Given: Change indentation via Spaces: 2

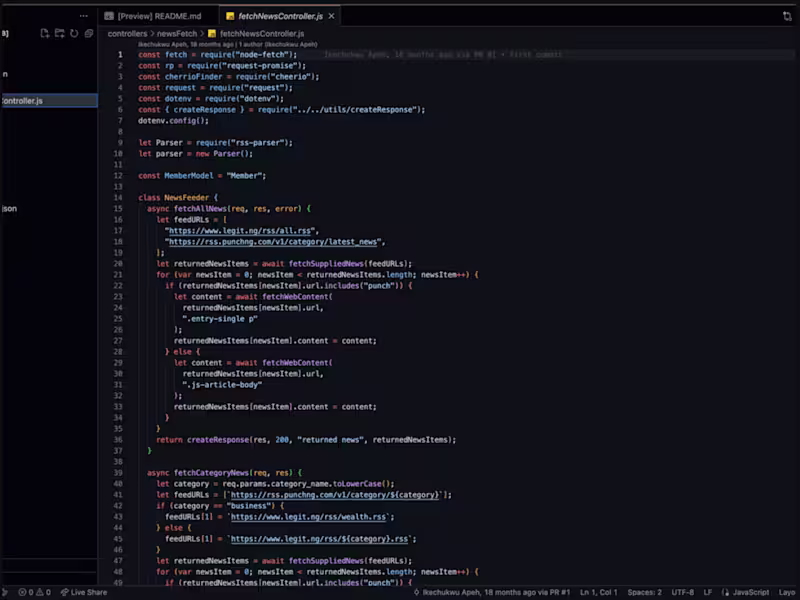Looking at the screenshot, I should pyautogui.click(x=644, y=592).
